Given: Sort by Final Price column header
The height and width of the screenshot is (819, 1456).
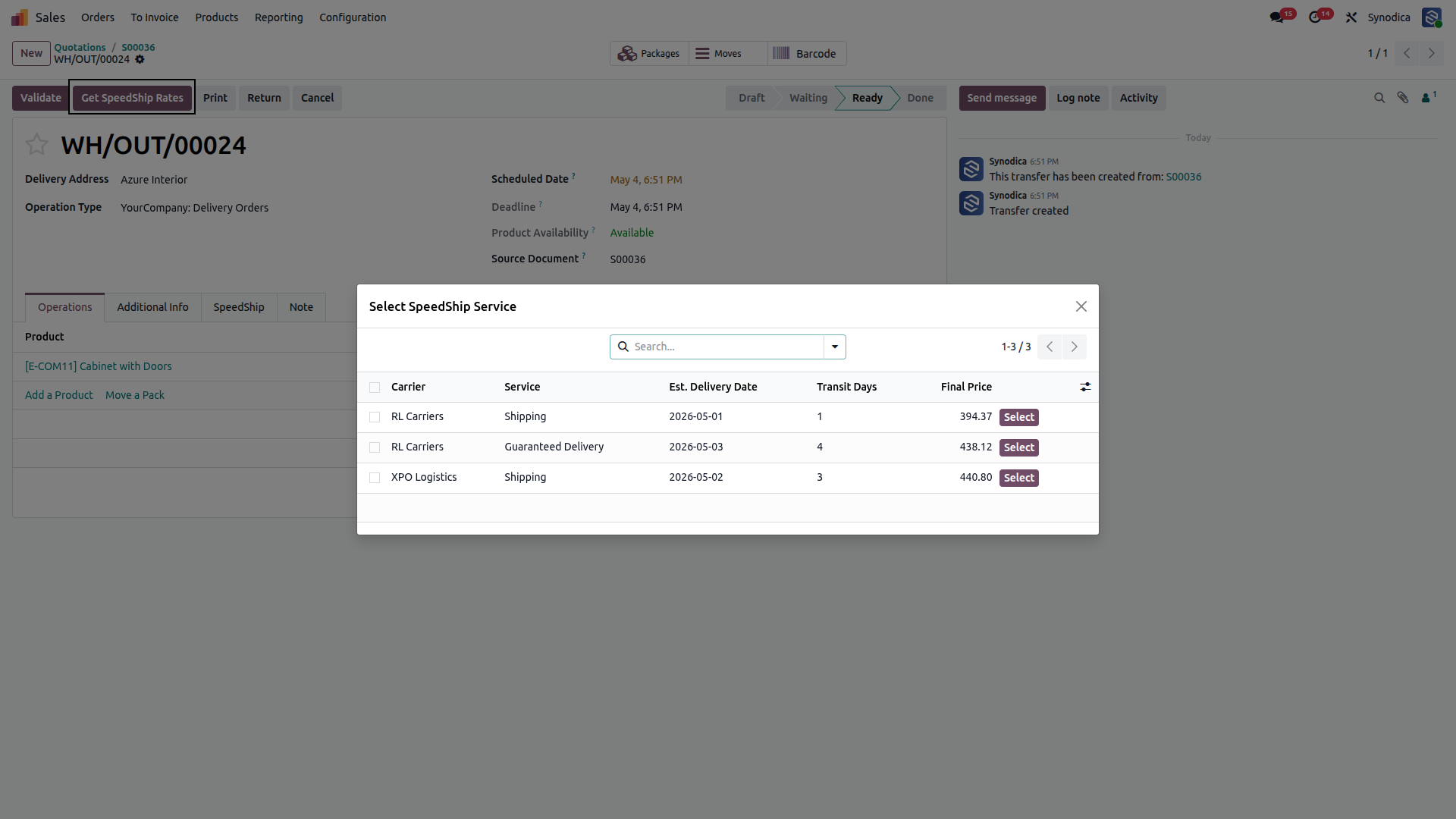Looking at the screenshot, I should [966, 387].
